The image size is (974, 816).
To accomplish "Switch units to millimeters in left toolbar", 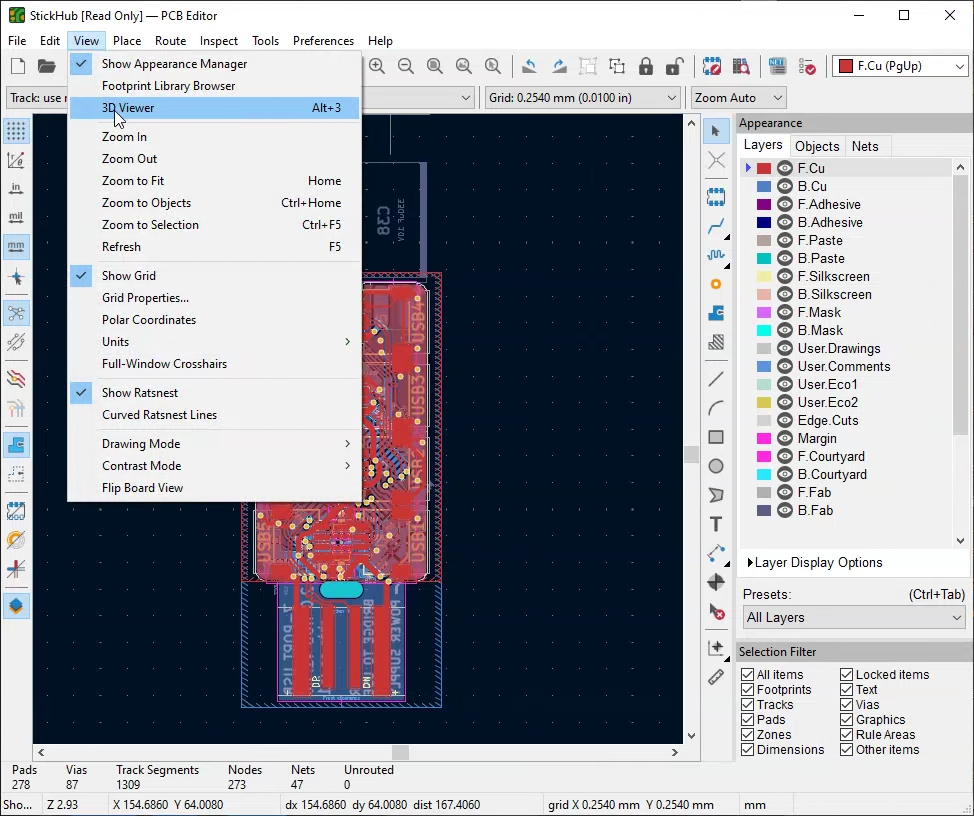I will coord(16,246).
